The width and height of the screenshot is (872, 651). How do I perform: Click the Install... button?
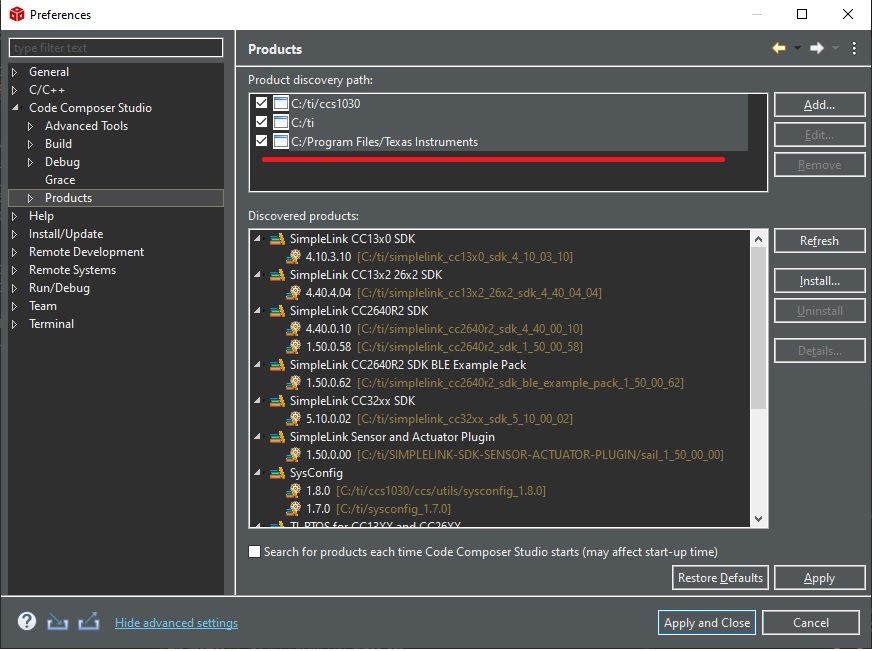coord(819,281)
